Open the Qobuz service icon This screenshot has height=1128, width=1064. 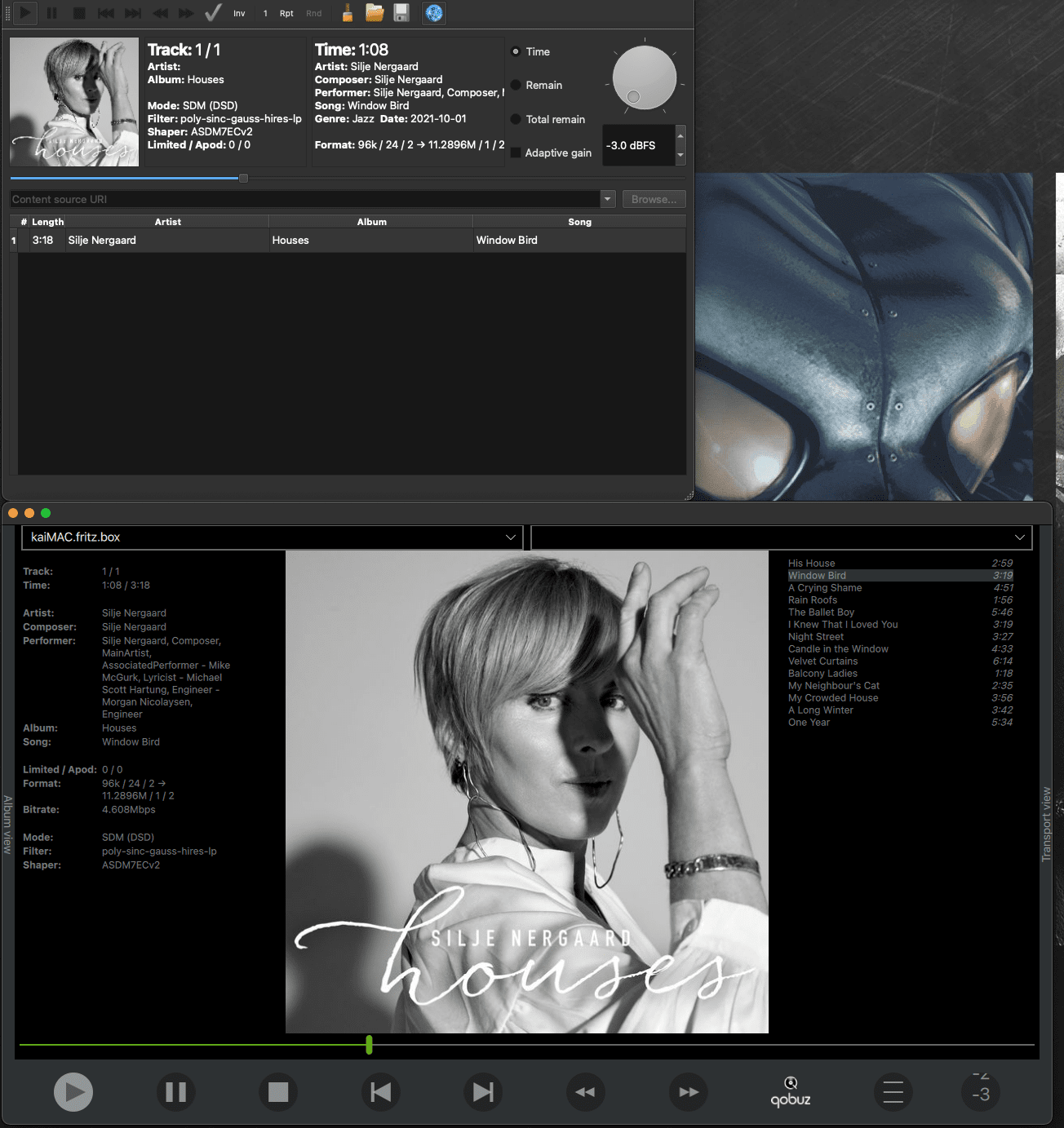pos(791,1092)
